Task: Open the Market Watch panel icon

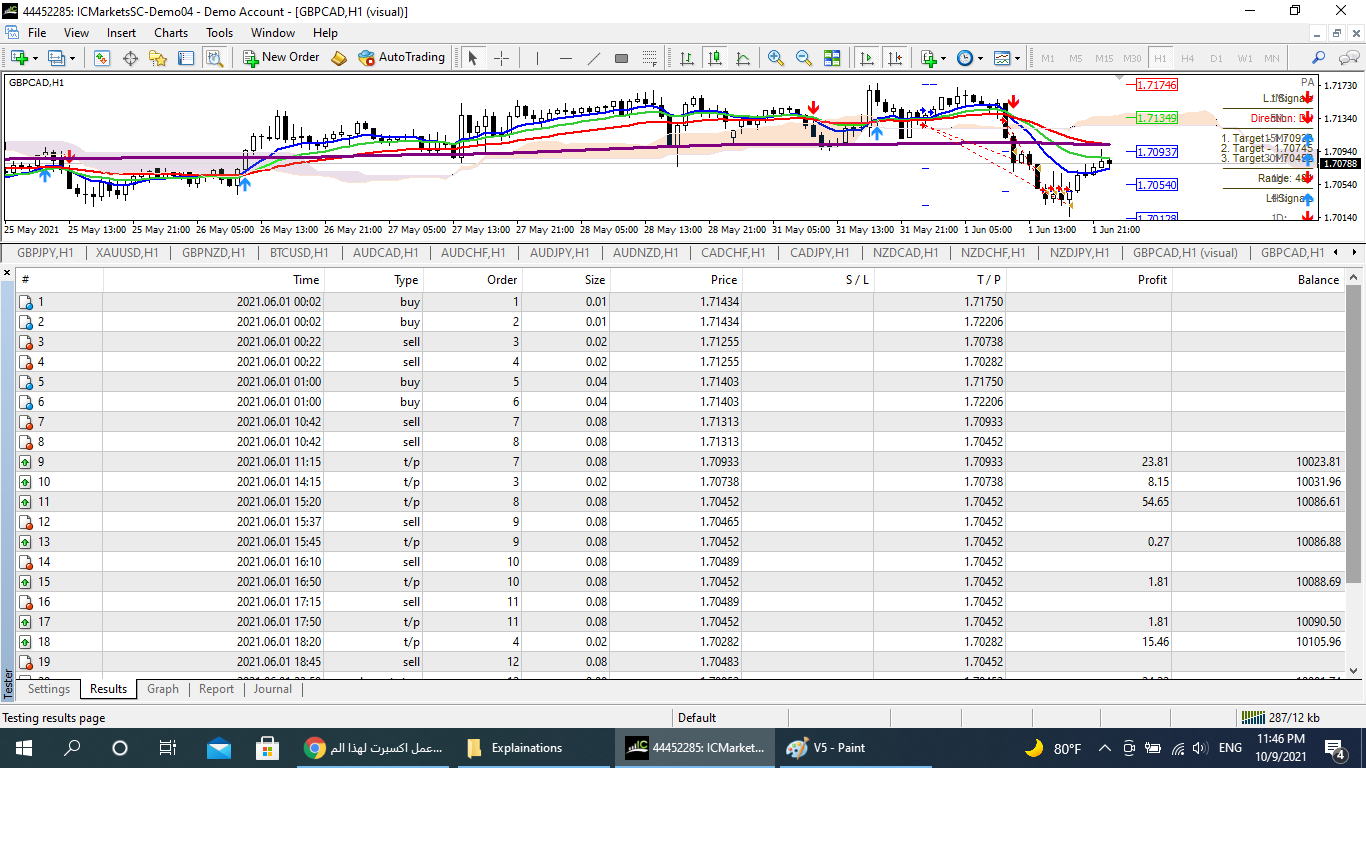Action: click(102, 58)
